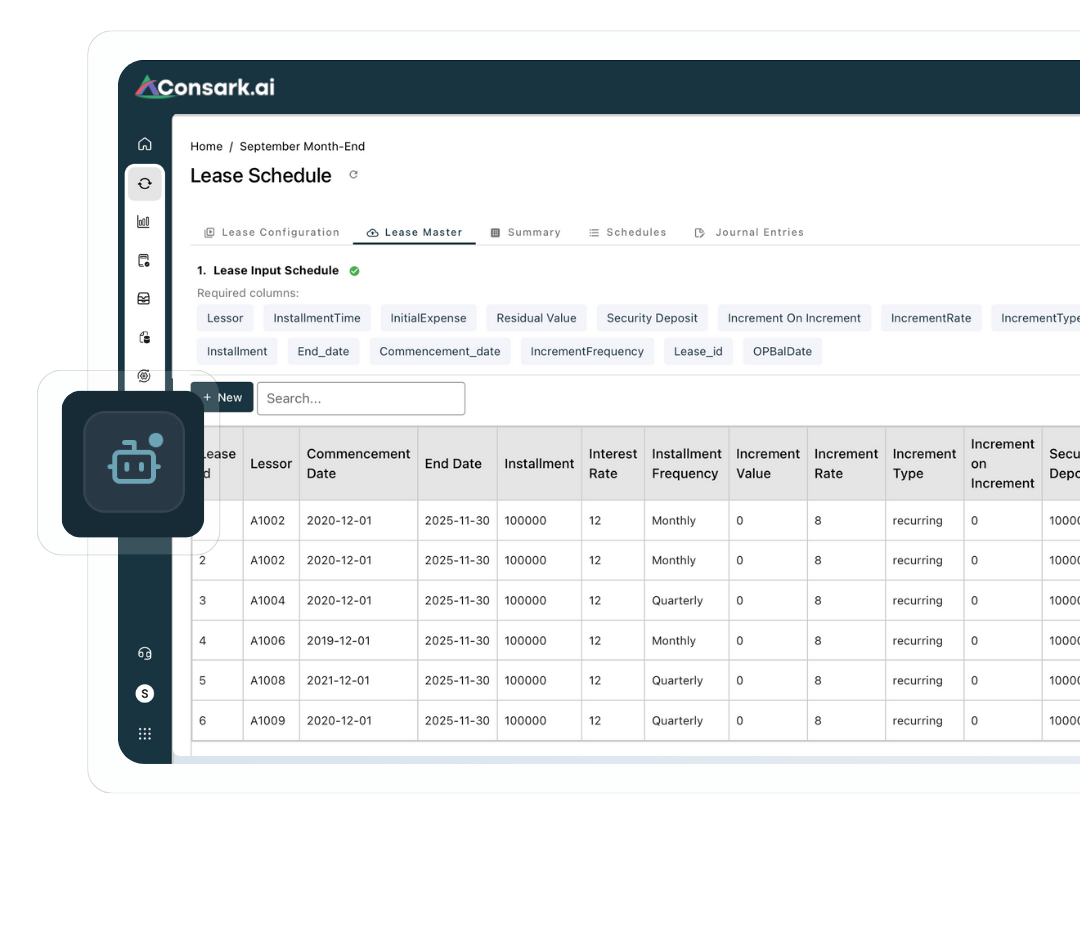Click the user avatar labeled S
Image resolution: width=1080 pixels, height=947 pixels.
tap(145, 693)
